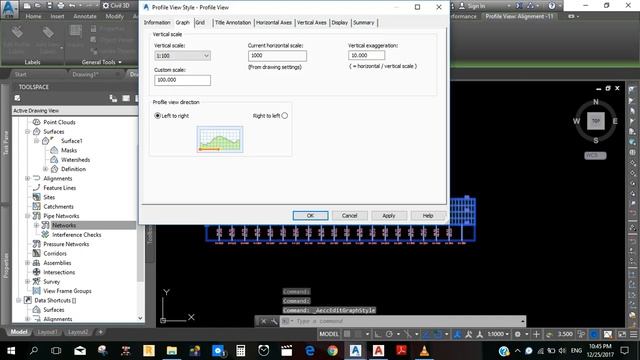This screenshot has height=360, width=640.
Task: Open VLC media player from the taskbar
Action: pos(424,351)
